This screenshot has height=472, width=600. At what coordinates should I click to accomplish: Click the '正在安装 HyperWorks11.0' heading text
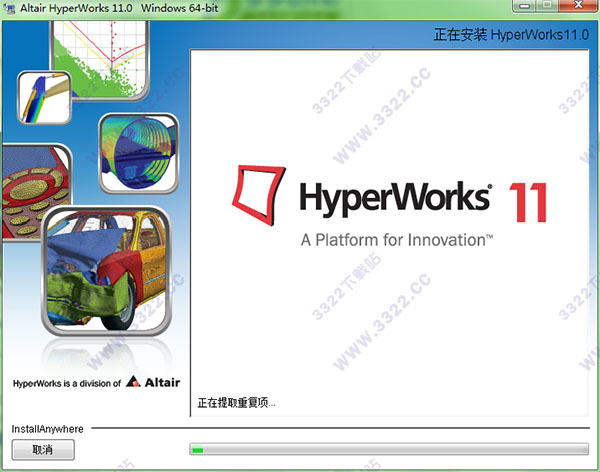click(x=511, y=35)
